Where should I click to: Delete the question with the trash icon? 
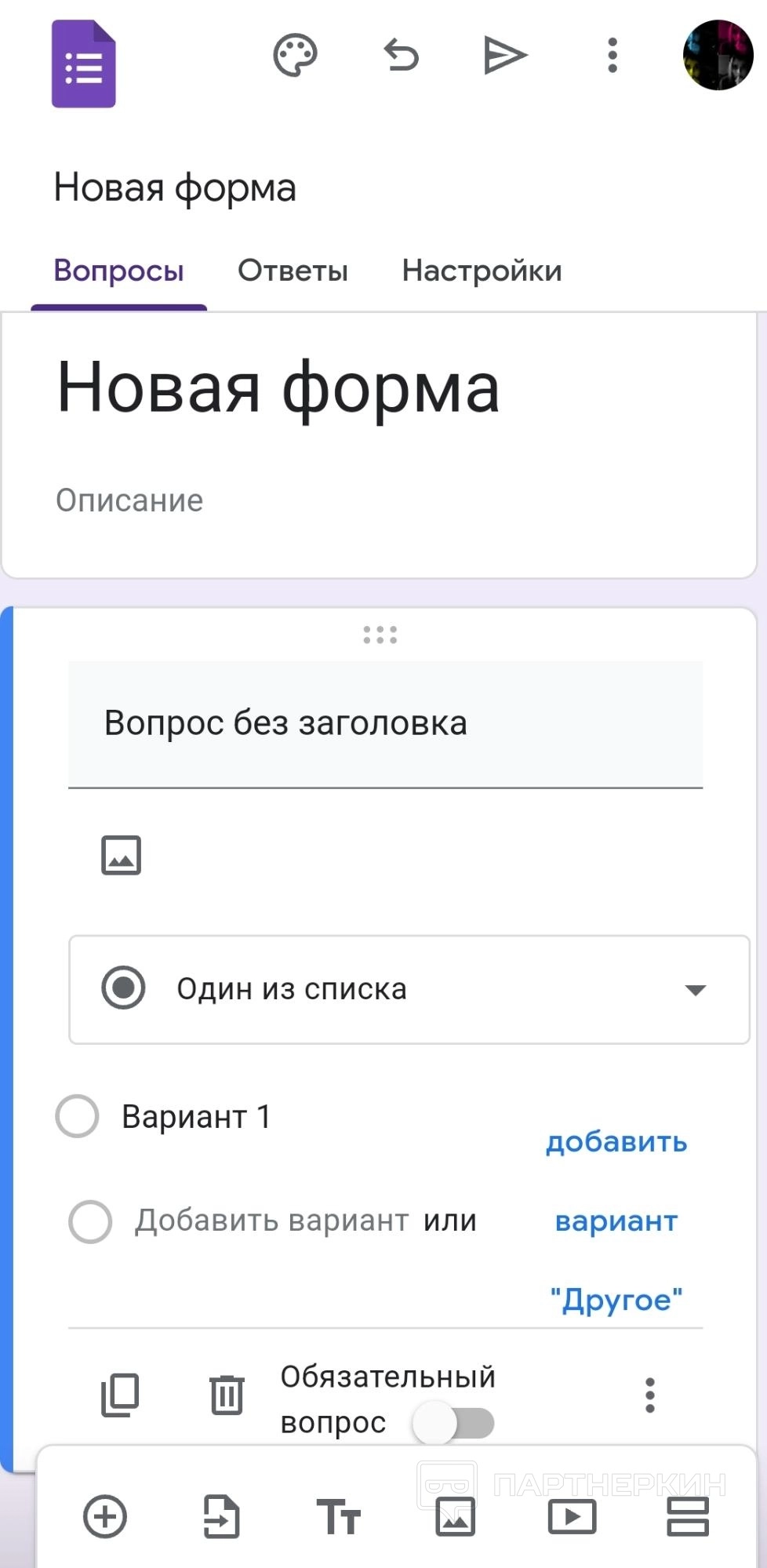coord(227,1395)
